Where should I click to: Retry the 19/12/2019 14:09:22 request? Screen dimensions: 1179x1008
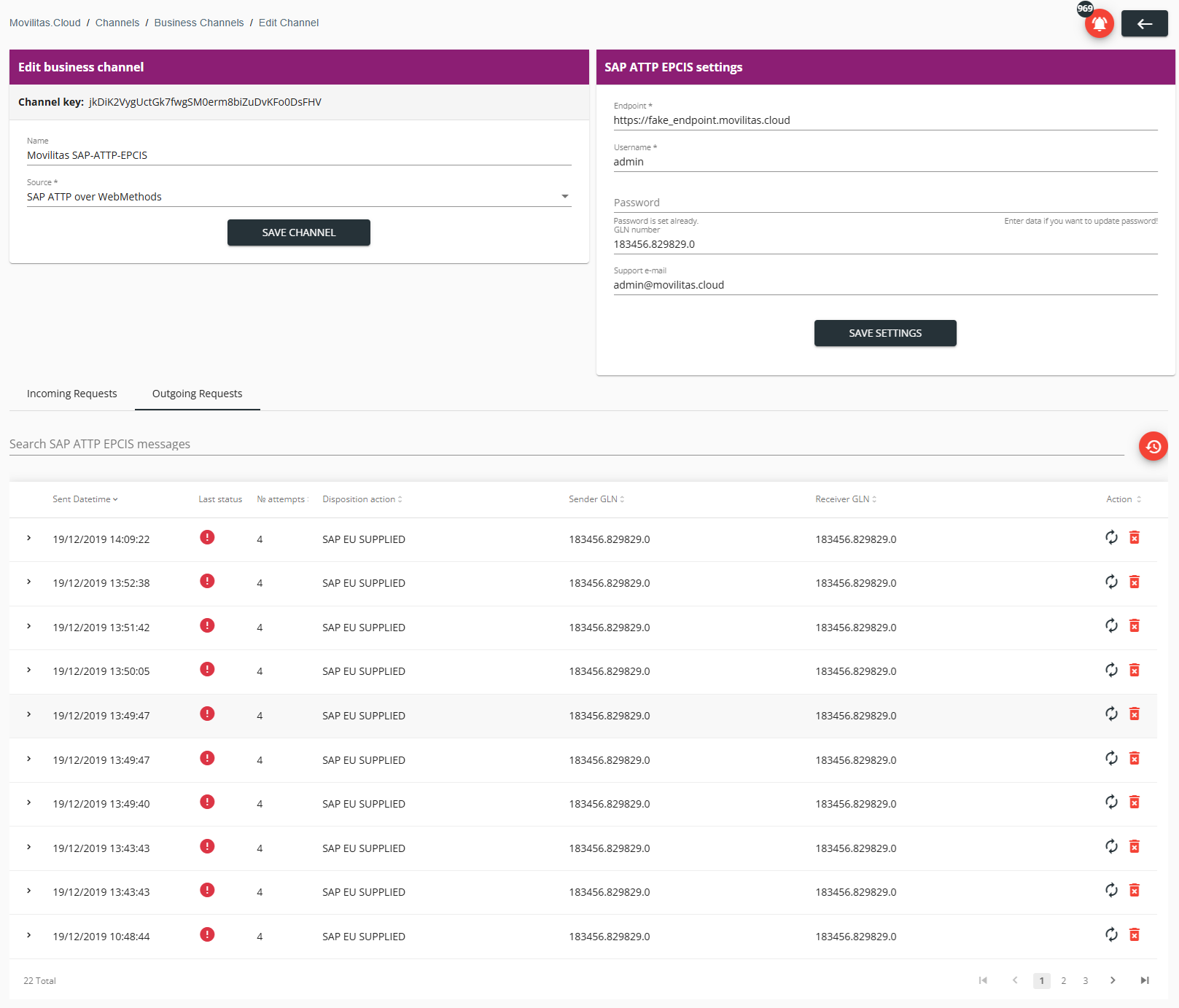click(x=1111, y=538)
